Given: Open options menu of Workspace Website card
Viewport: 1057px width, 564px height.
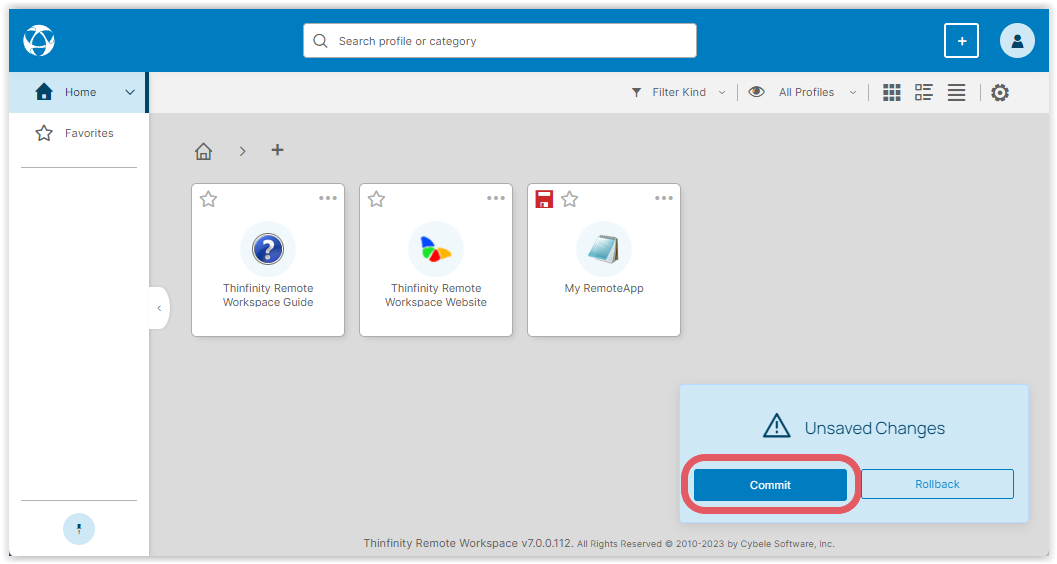Looking at the screenshot, I should pos(495,198).
